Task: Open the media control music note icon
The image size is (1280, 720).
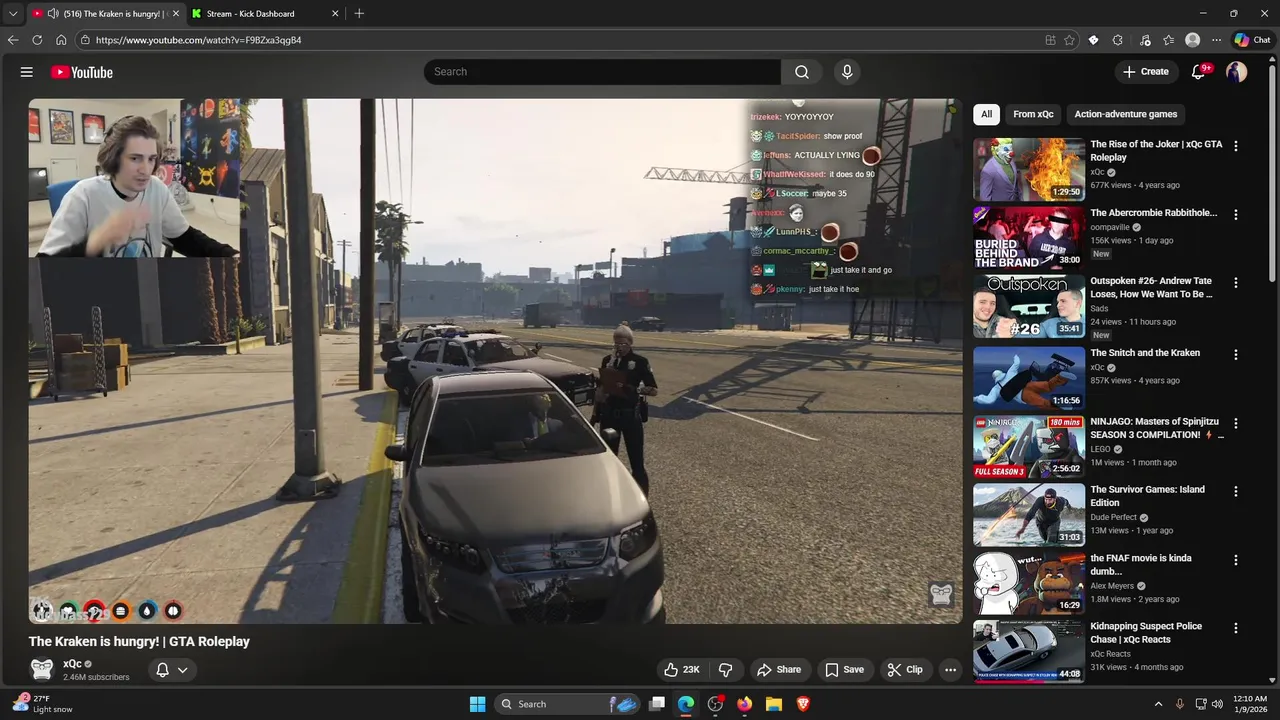Action: [1144, 40]
